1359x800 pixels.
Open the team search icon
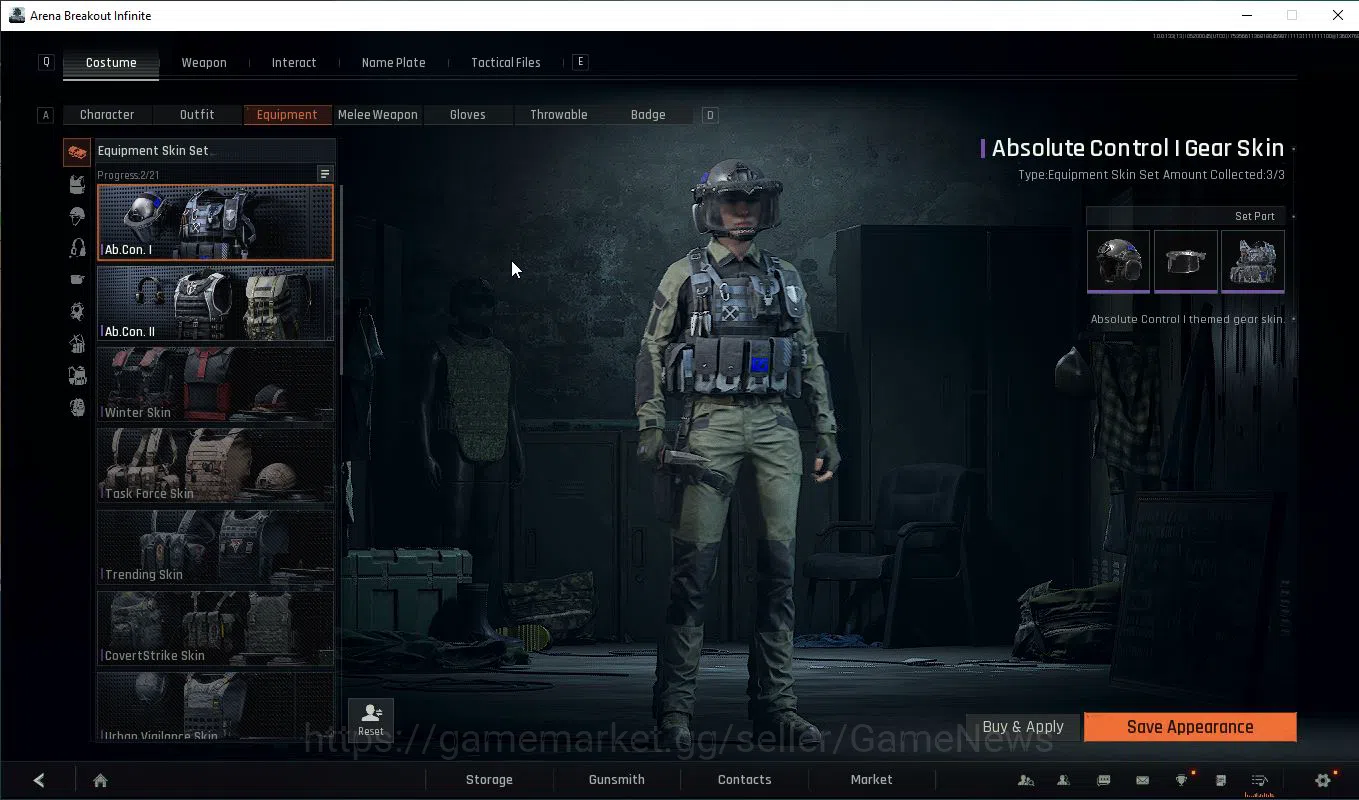click(x=1026, y=780)
